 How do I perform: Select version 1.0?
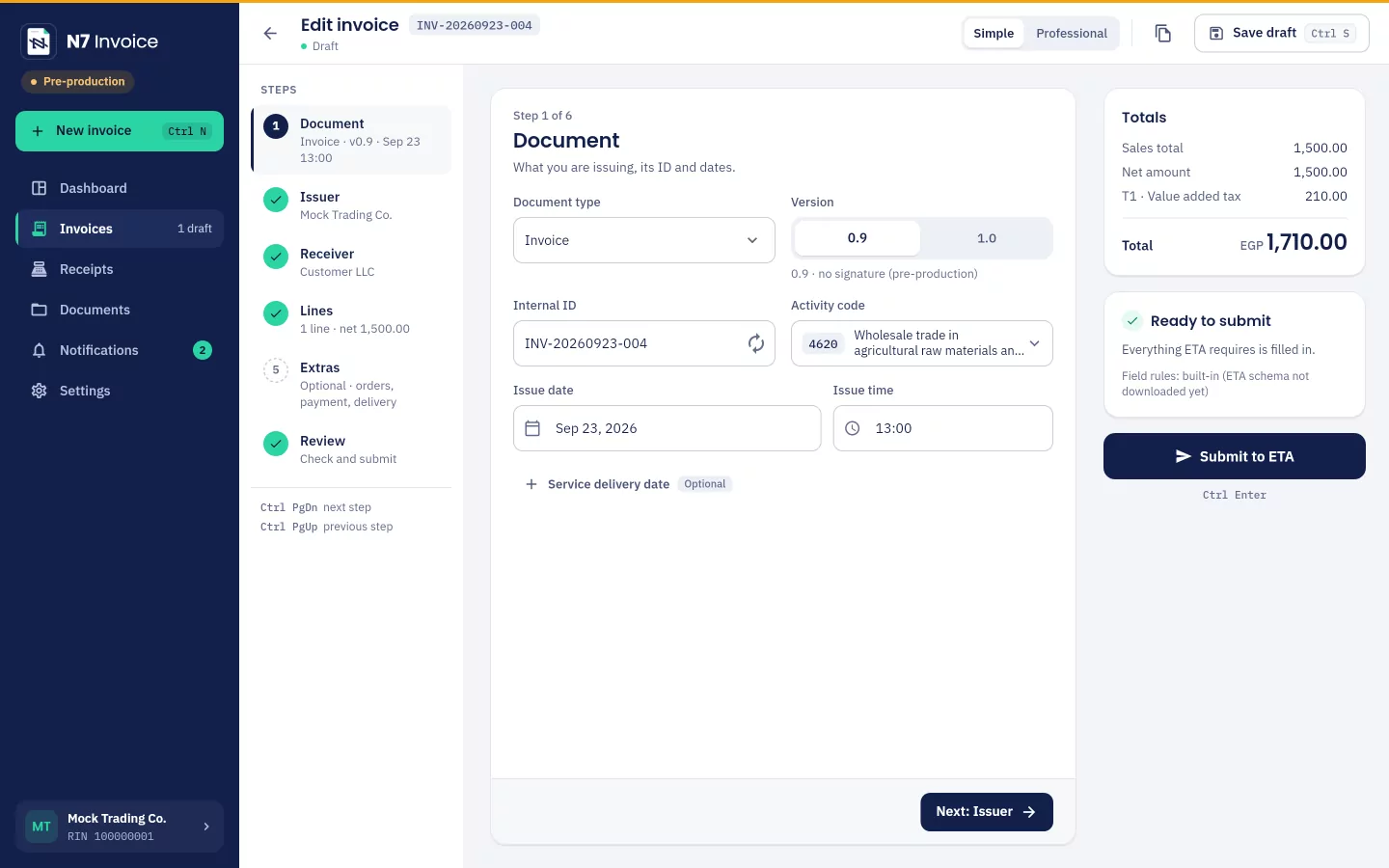point(987,238)
